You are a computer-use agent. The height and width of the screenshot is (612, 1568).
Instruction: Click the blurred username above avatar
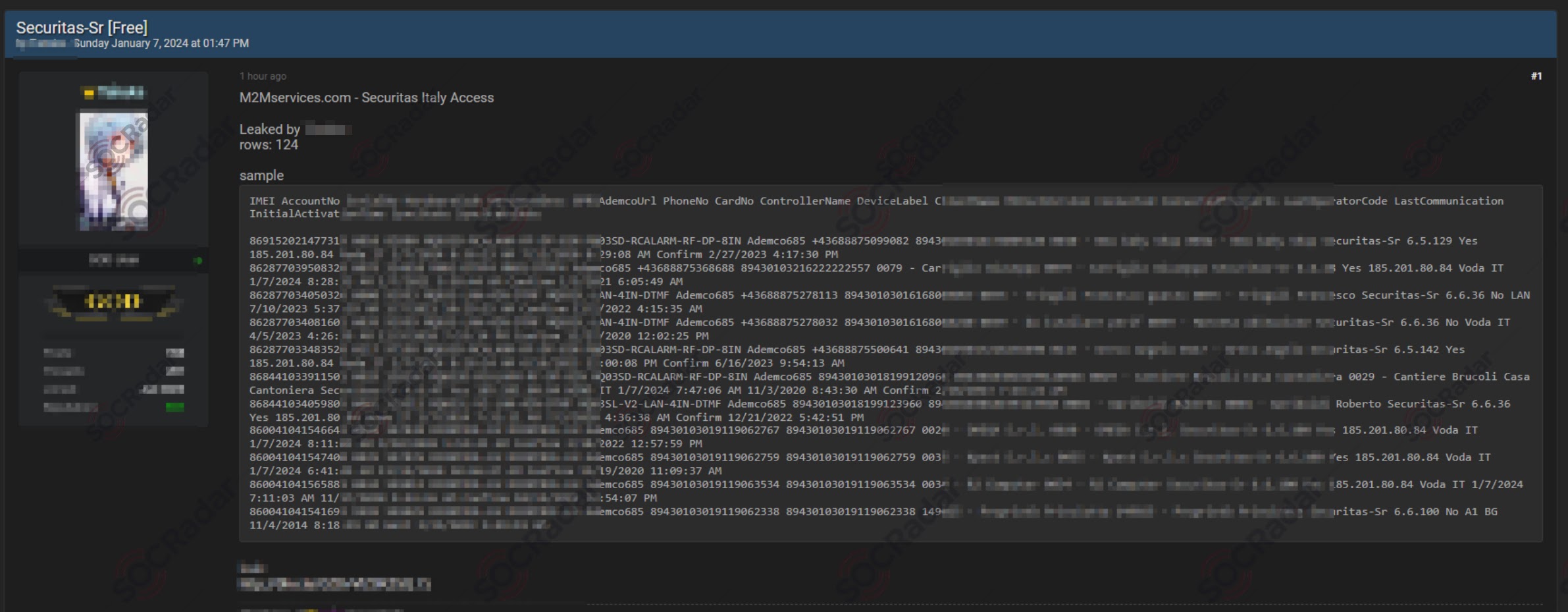(x=115, y=92)
